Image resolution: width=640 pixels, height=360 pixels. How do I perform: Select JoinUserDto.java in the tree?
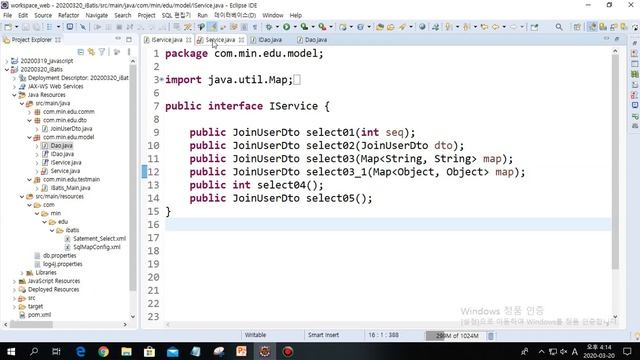71,129
